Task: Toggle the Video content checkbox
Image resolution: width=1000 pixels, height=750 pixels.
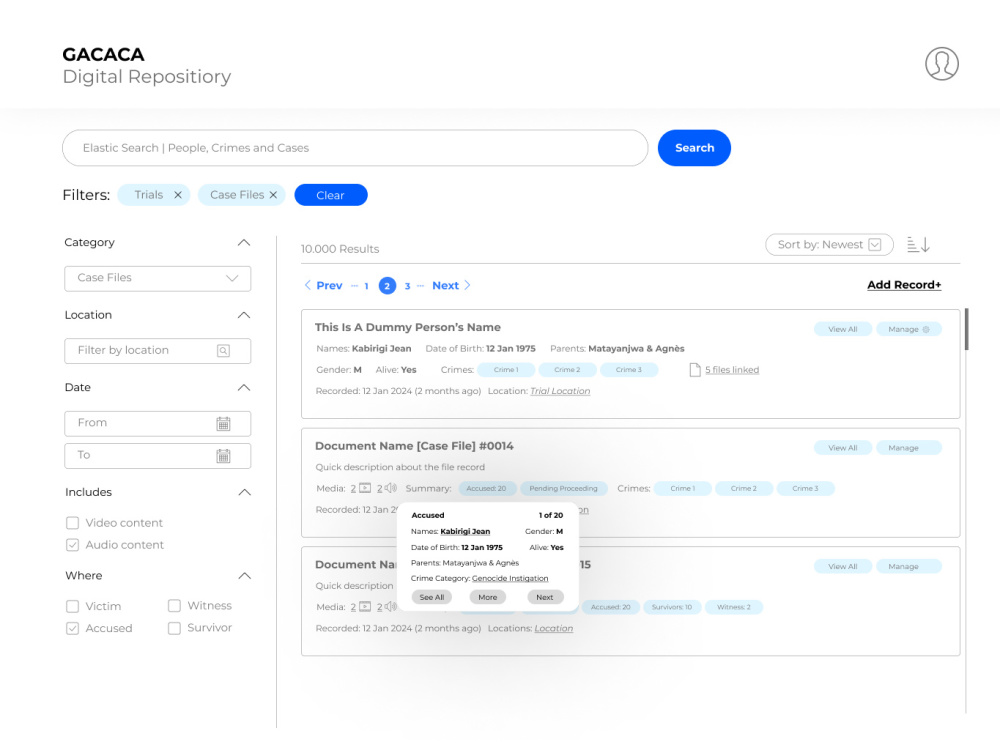Action: click(x=73, y=523)
